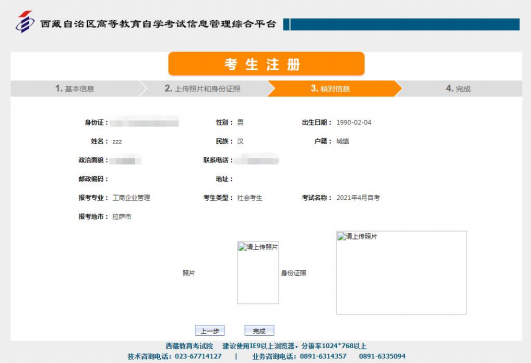Click the platform logo icon
Image resolution: width=531 pixels, height=363 pixels.
click(x=25, y=22)
